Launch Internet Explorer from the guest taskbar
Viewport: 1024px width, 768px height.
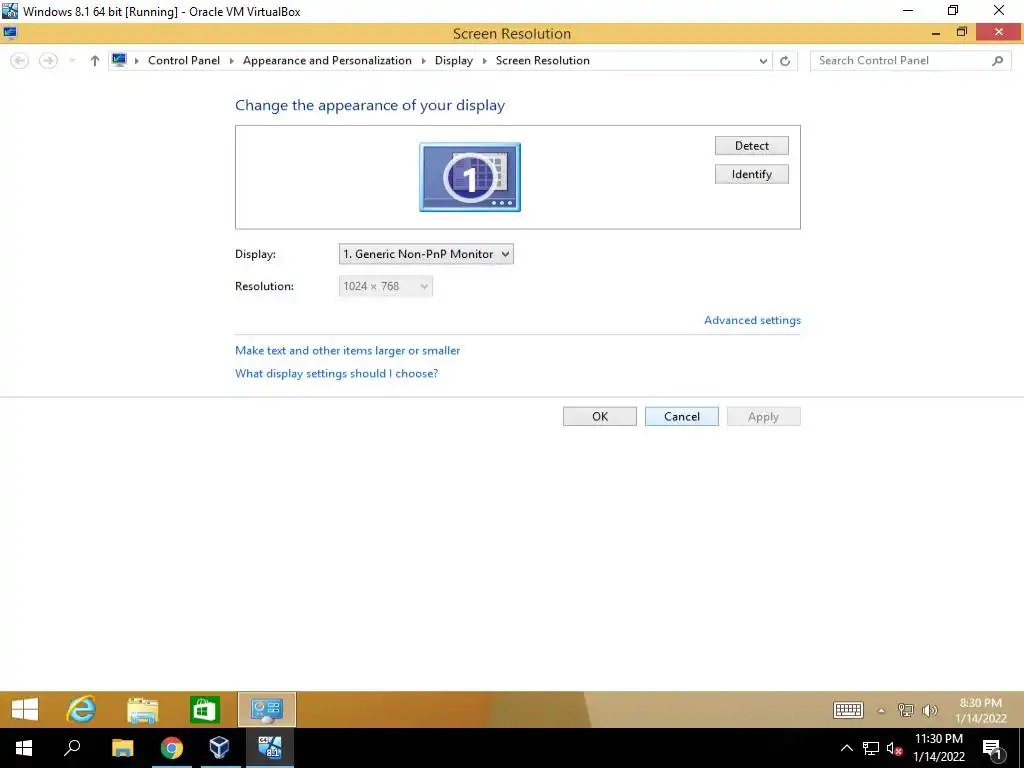pos(81,709)
